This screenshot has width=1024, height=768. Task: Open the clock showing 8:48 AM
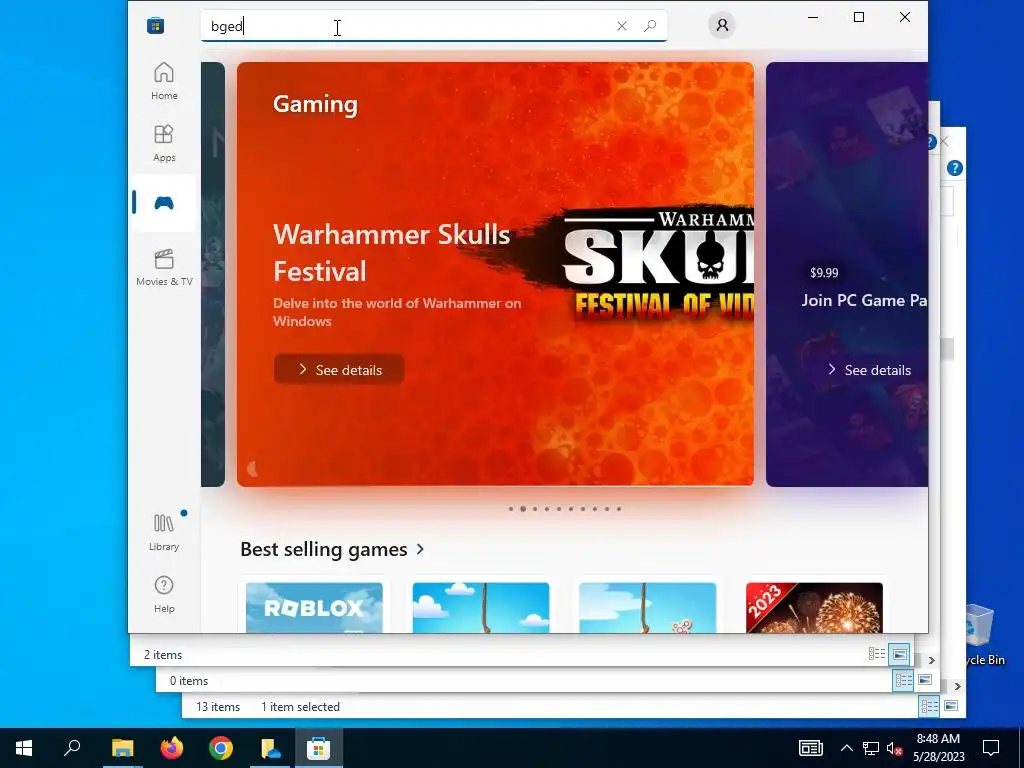938,748
